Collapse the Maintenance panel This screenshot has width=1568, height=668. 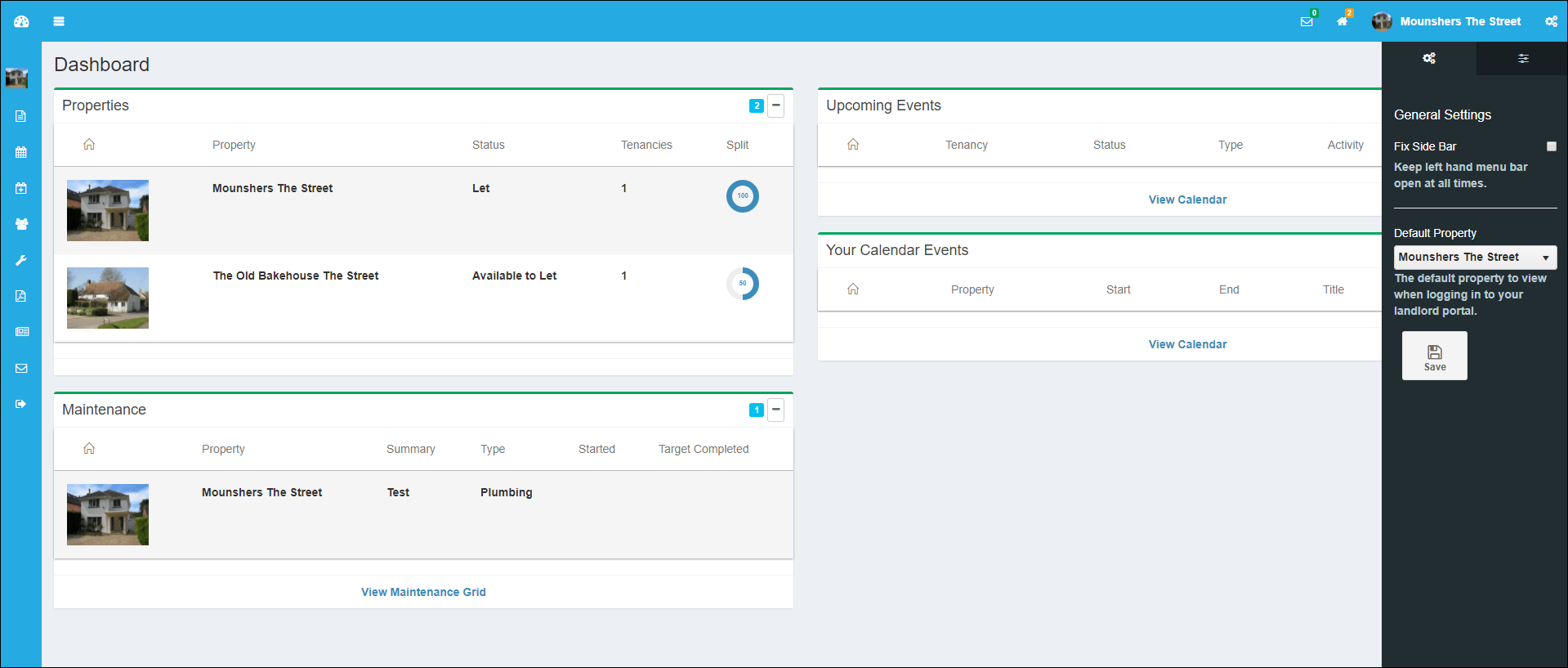coord(776,410)
